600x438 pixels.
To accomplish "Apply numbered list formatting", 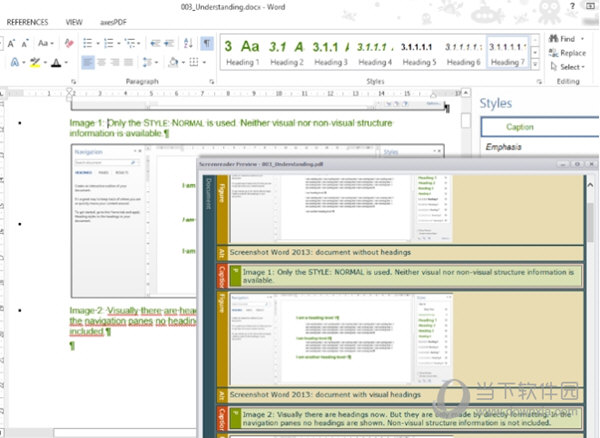I will point(109,43).
